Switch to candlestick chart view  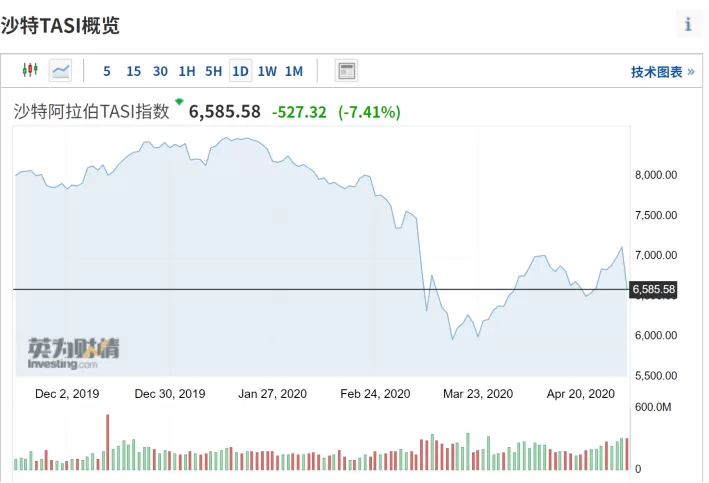(x=30, y=70)
